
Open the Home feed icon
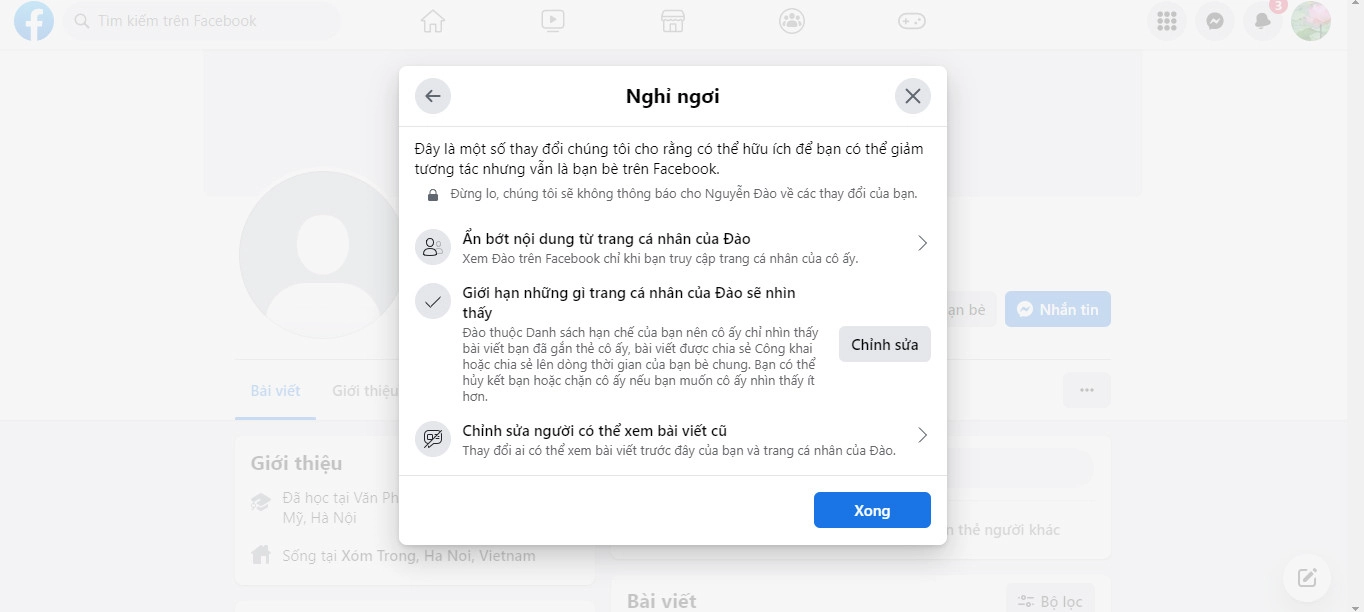pos(433,21)
